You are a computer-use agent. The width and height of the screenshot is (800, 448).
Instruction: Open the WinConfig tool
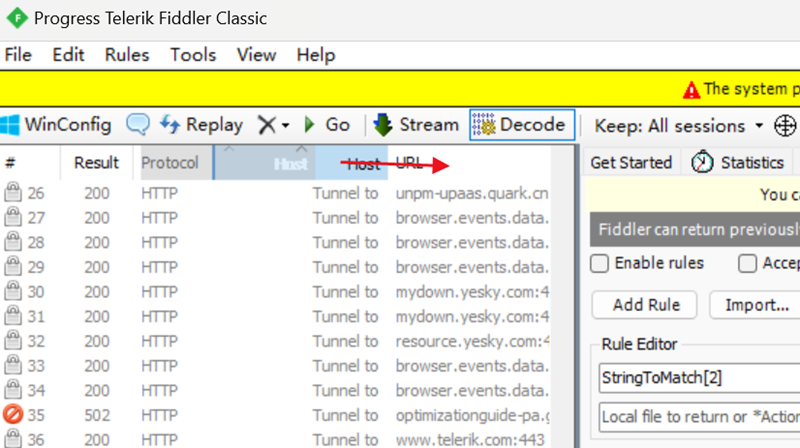[x=56, y=125]
